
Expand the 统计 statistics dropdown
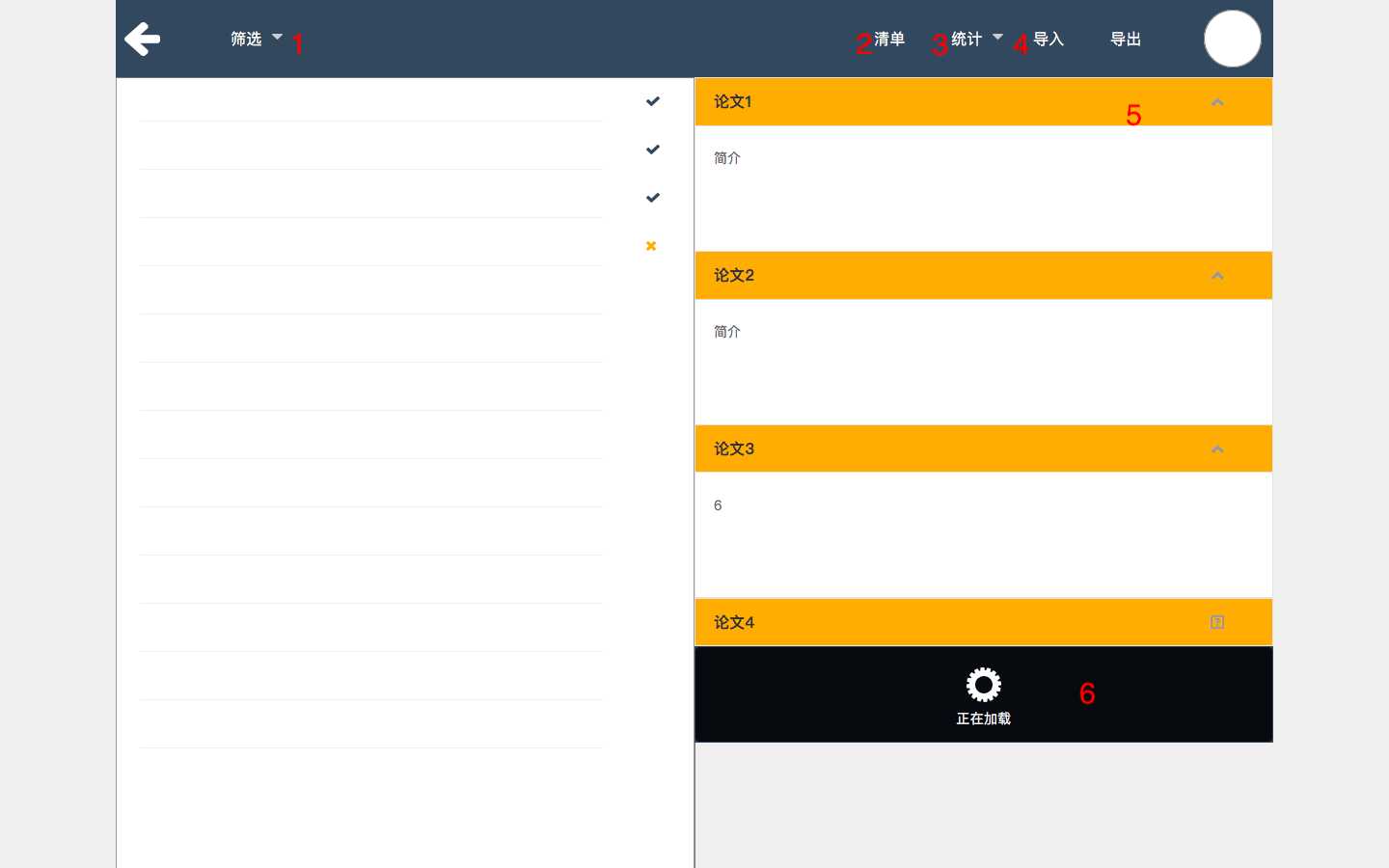click(x=977, y=39)
